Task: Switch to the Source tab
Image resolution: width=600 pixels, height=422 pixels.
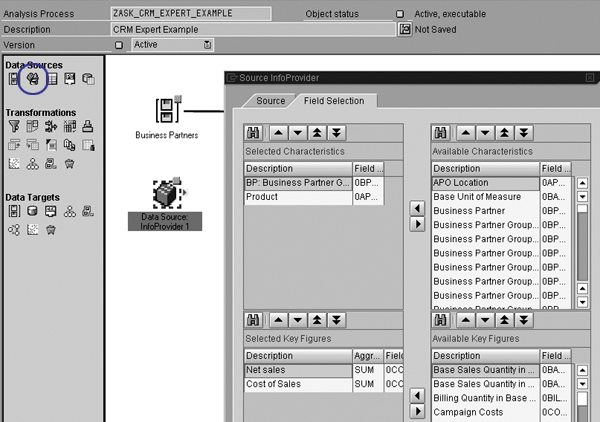Action: [x=270, y=101]
